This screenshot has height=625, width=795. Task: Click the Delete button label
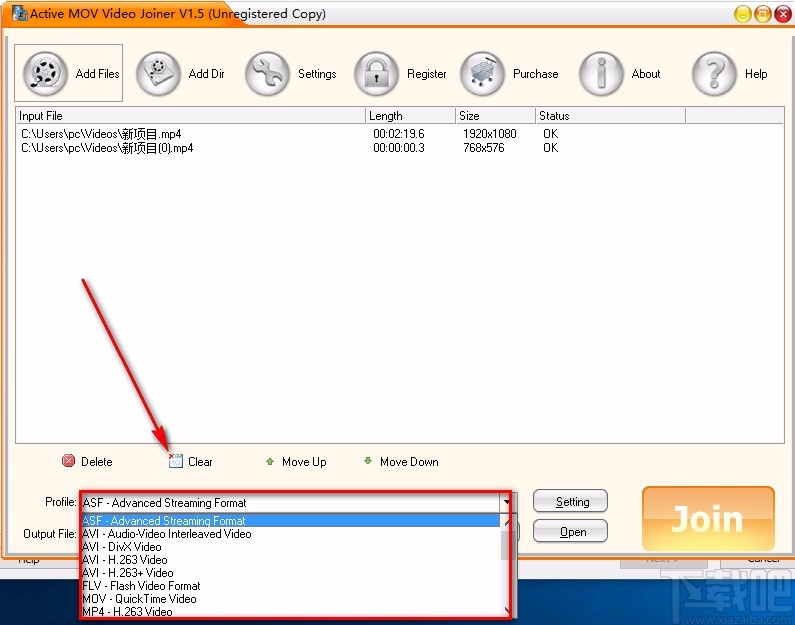(97, 462)
